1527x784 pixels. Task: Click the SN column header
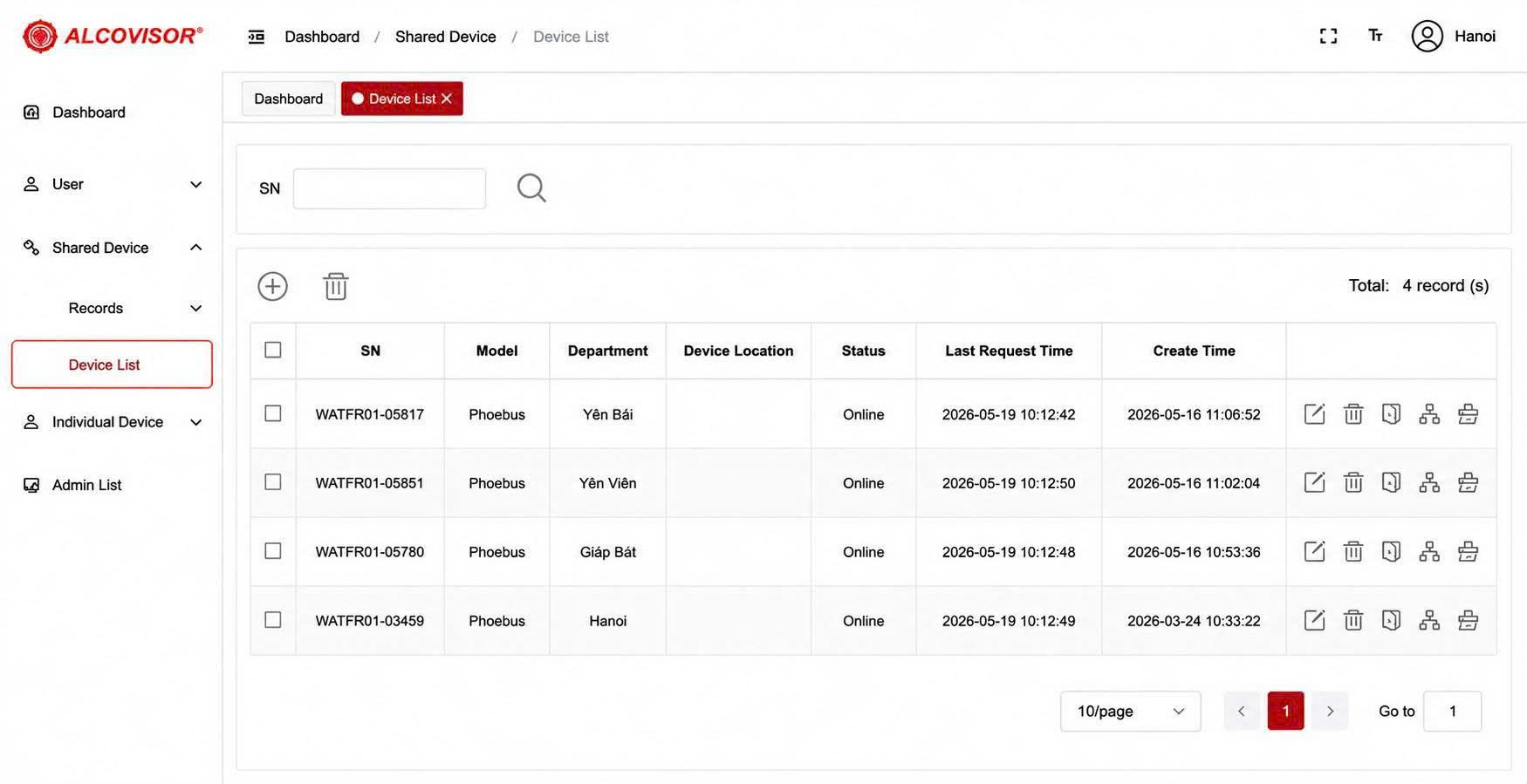[x=370, y=351]
